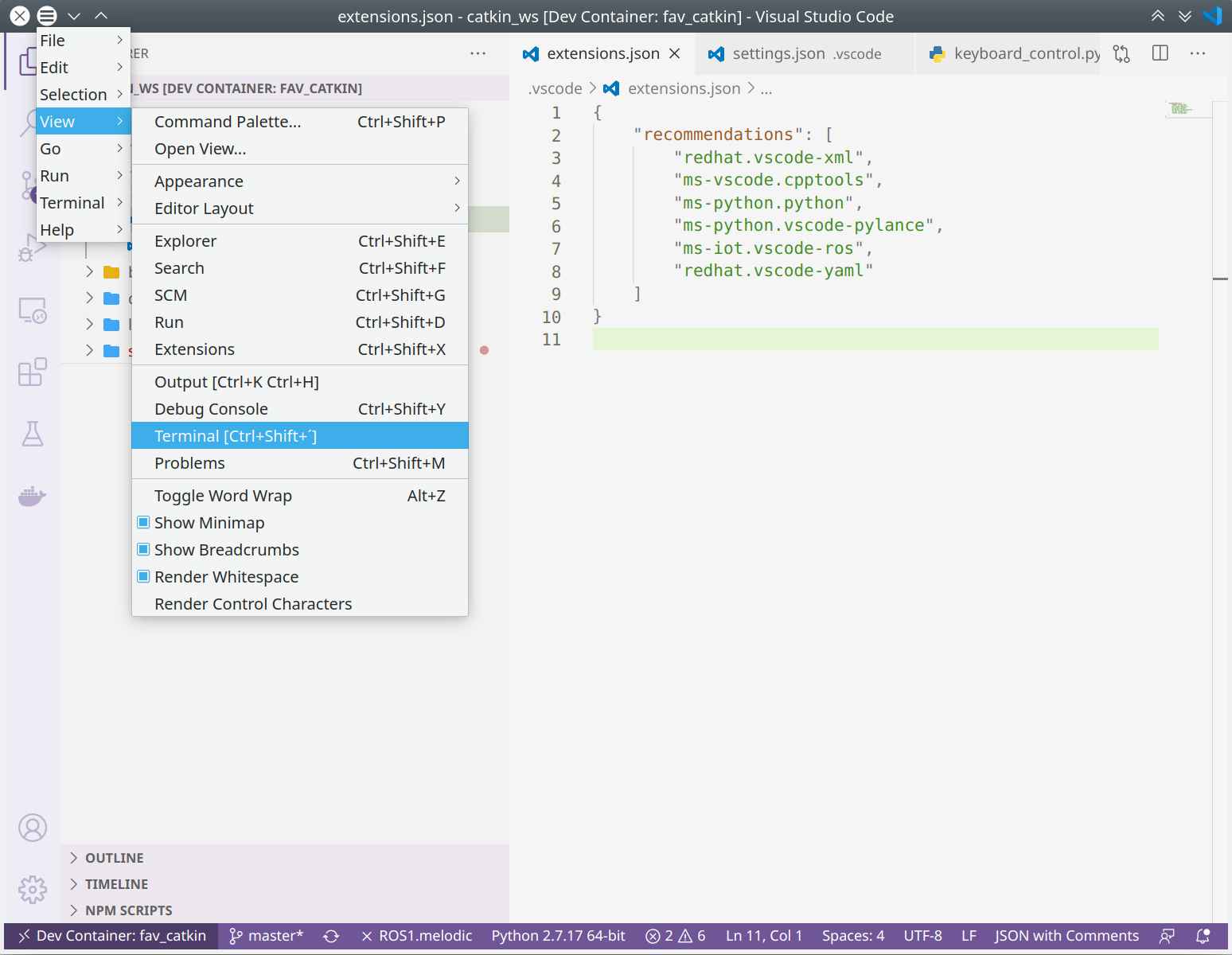Toggle Show Minimap checkbox
This screenshot has height=955, width=1232.
(x=143, y=523)
